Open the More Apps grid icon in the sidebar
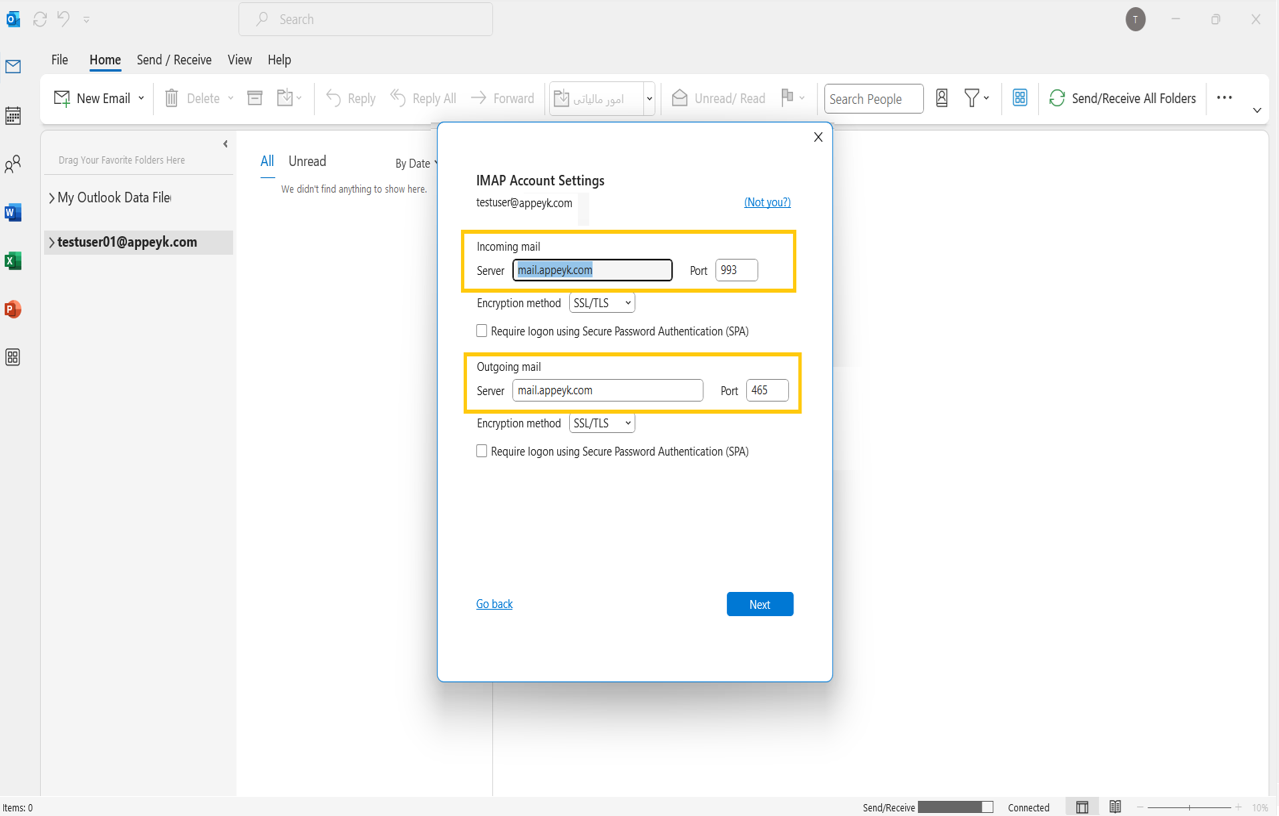The width and height of the screenshot is (1279, 816). point(13,357)
